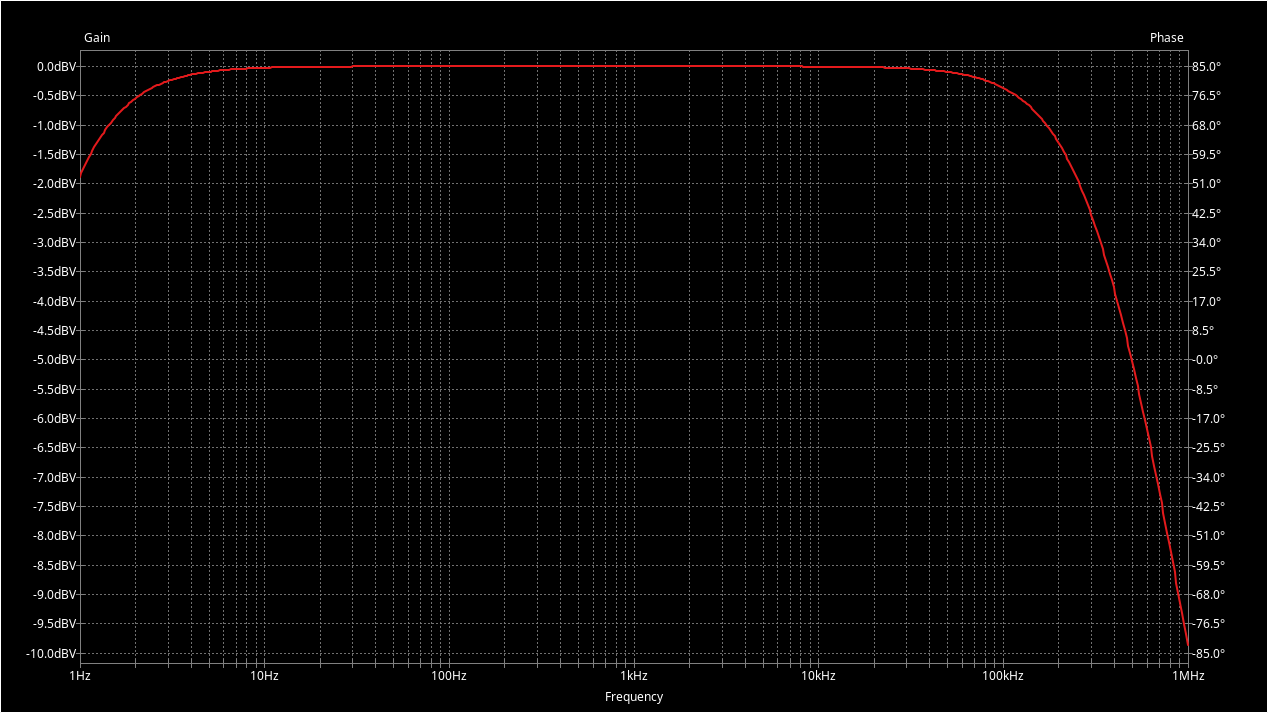Click the 1kHz frequency tick label
Viewport: 1268px width, 713px height.
point(634,676)
